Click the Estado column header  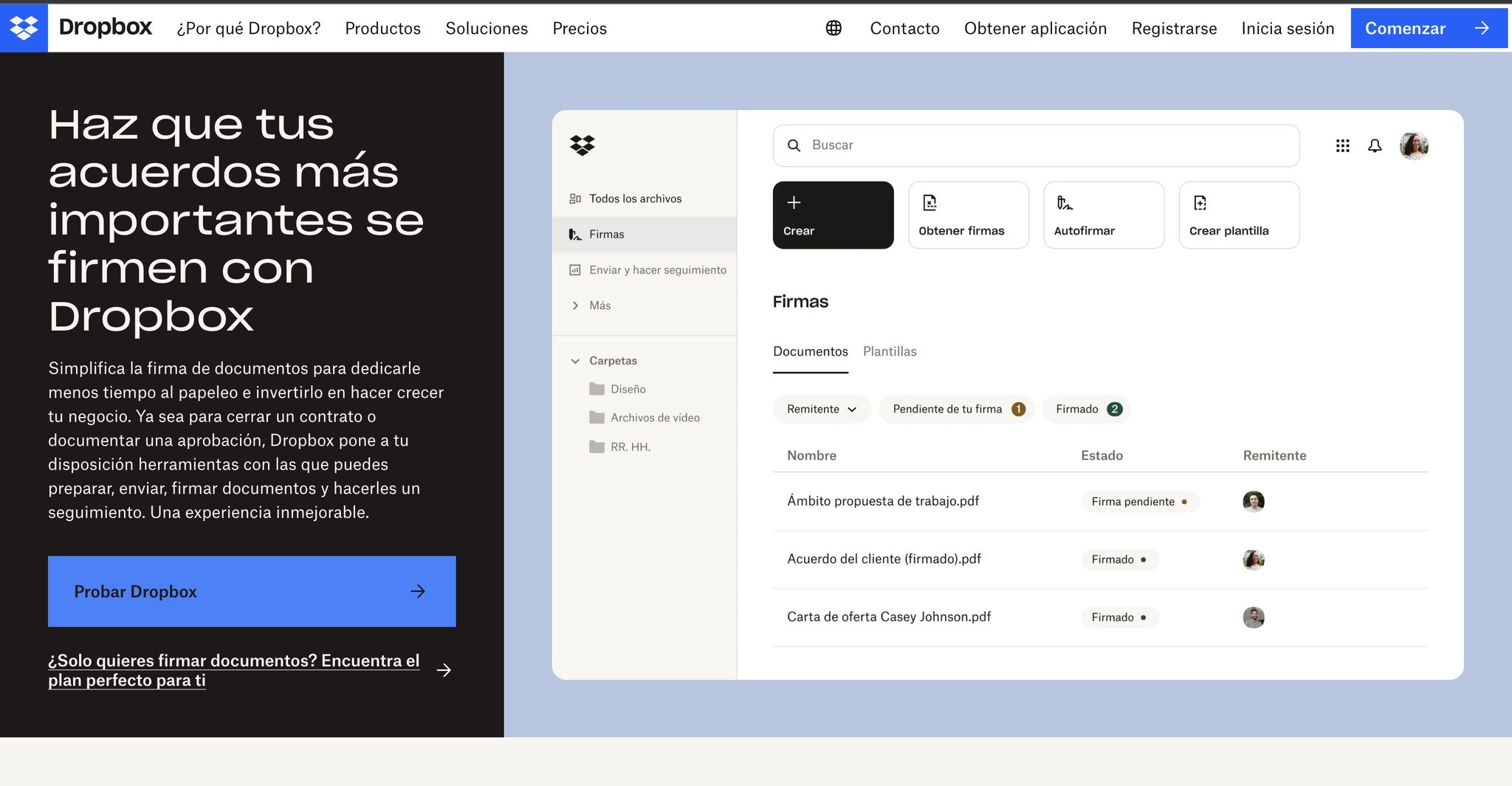(1102, 455)
